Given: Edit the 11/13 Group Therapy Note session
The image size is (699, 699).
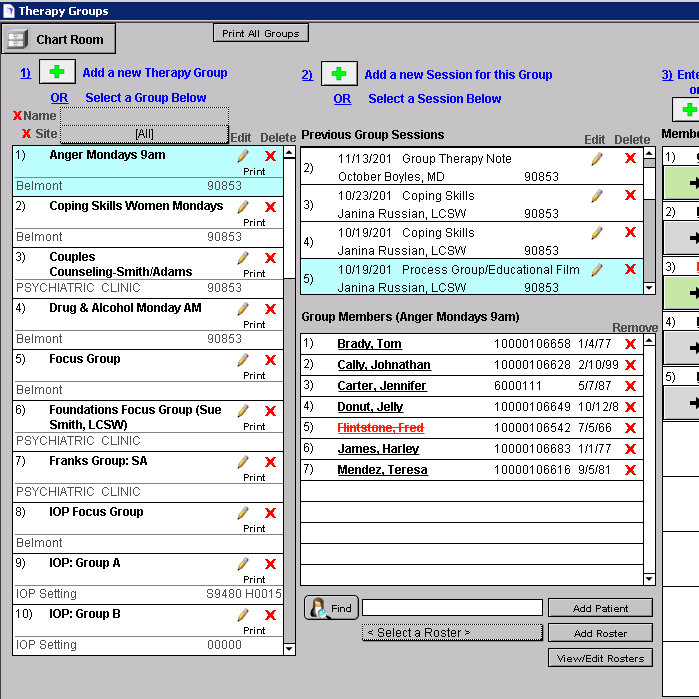Looking at the screenshot, I should (x=597, y=158).
